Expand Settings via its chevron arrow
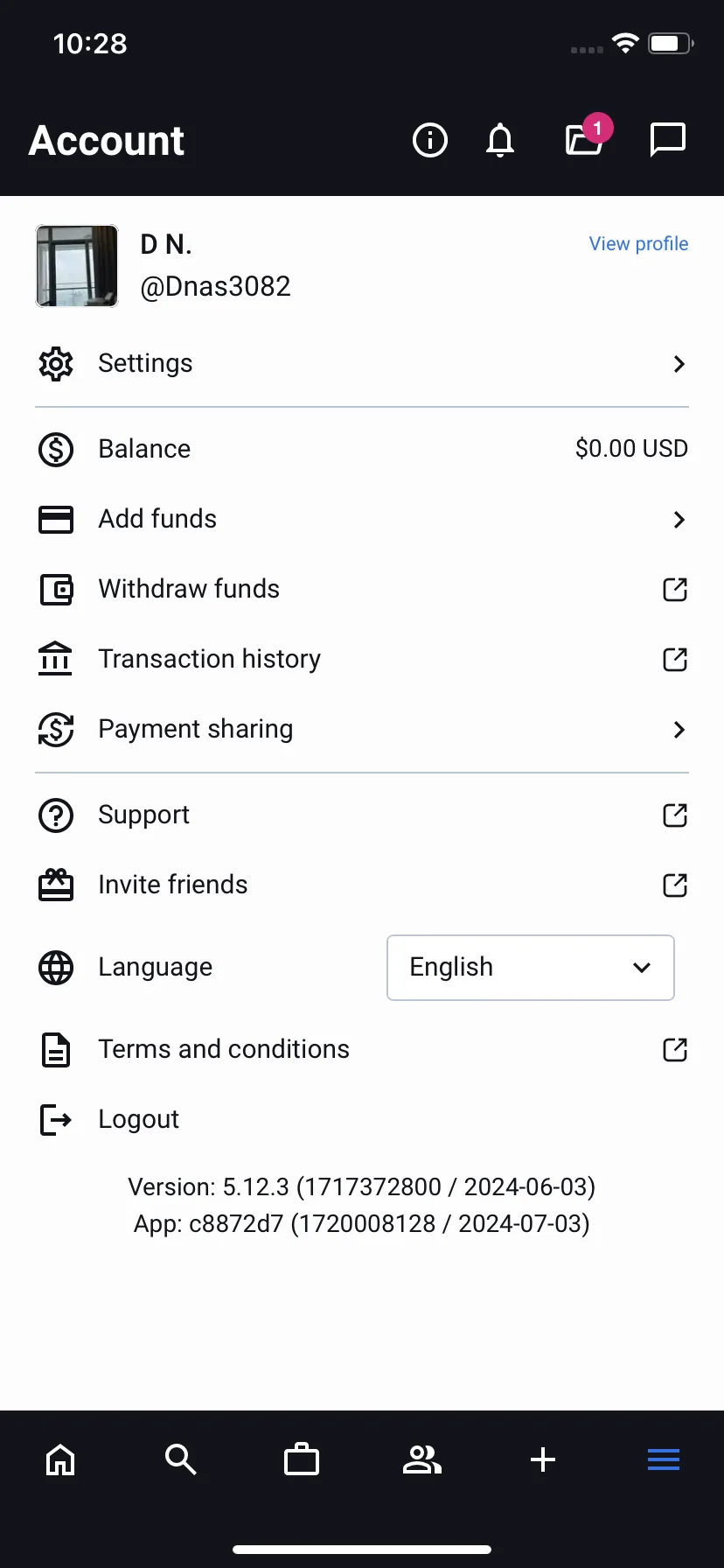 tap(679, 364)
